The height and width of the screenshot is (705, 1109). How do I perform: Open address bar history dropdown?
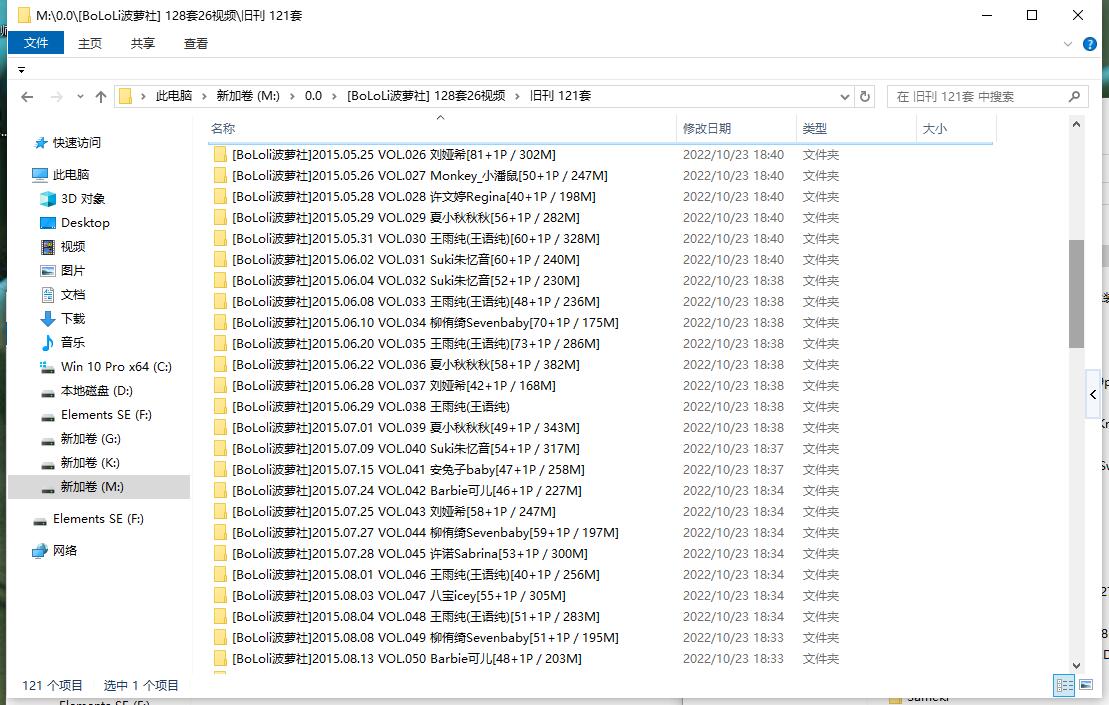844,97
